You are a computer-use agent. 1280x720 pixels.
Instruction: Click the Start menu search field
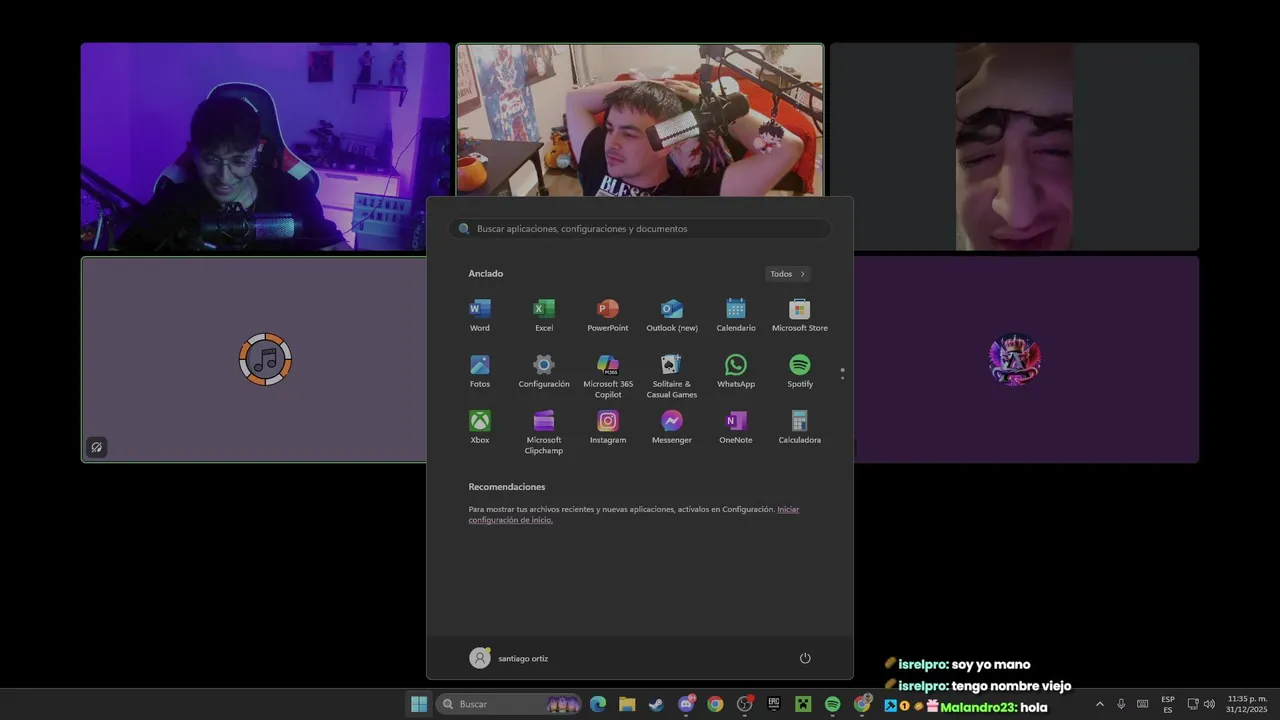tap(640, 229)
